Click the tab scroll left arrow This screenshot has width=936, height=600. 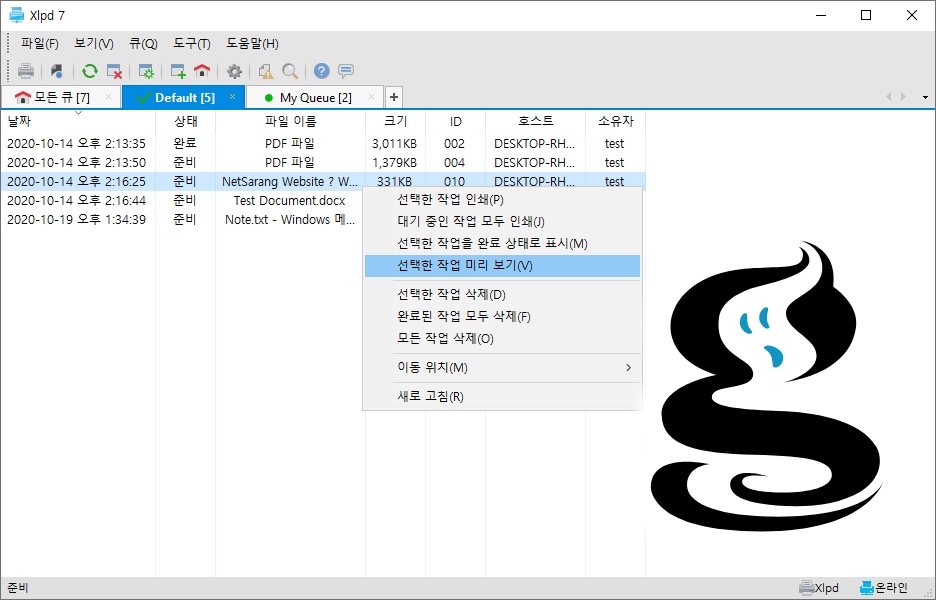[888, 97]
